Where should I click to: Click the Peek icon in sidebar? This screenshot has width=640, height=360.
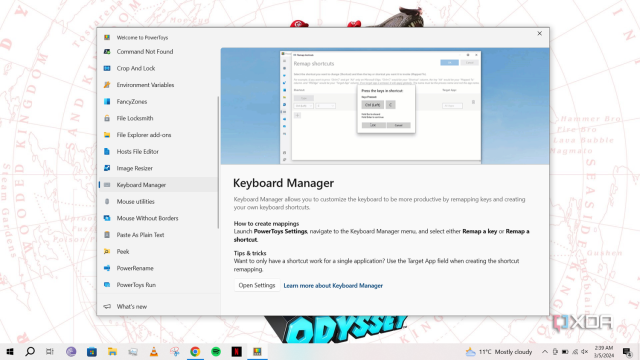pos(107,251)
